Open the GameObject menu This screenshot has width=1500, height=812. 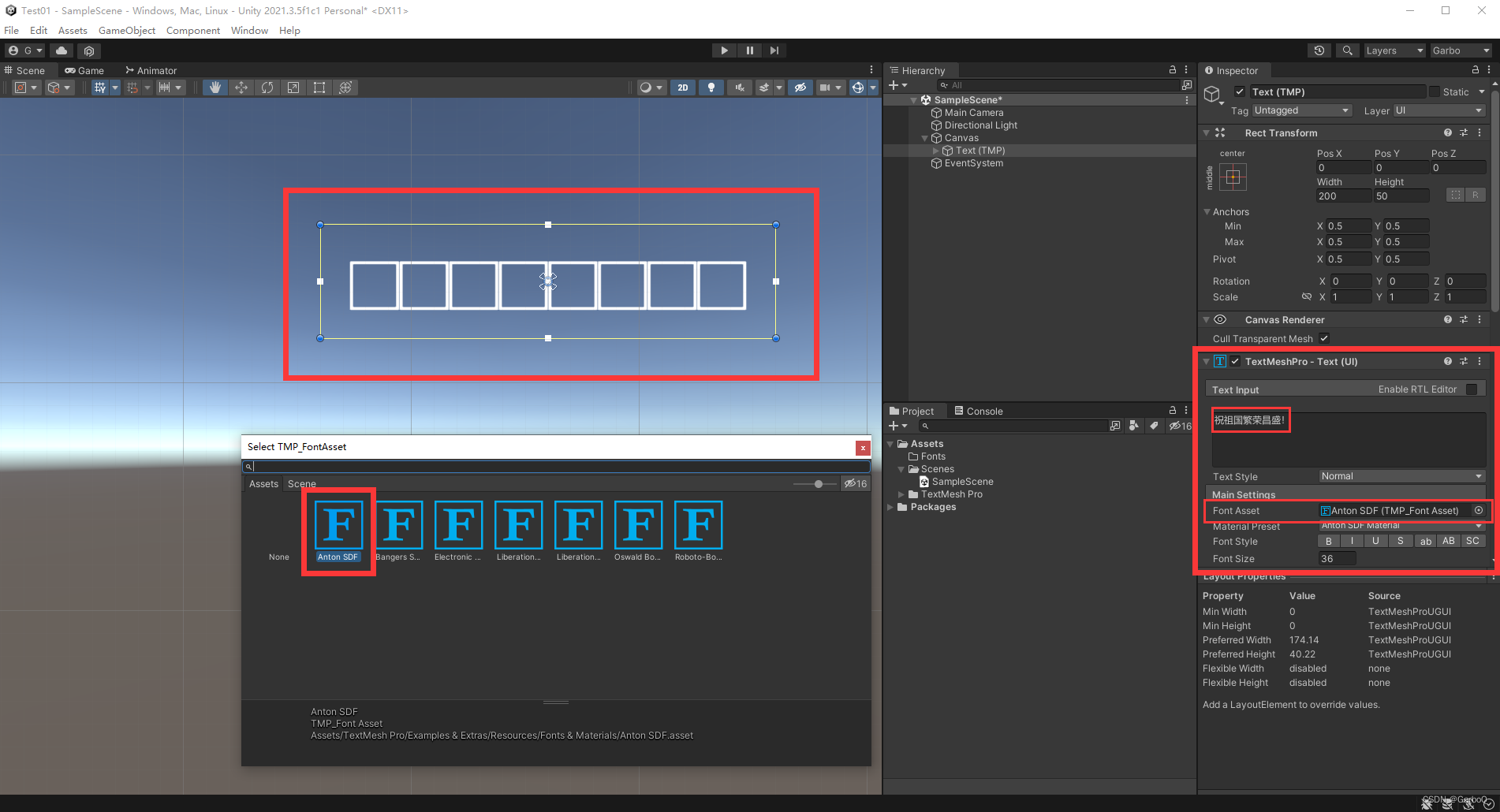127,30
